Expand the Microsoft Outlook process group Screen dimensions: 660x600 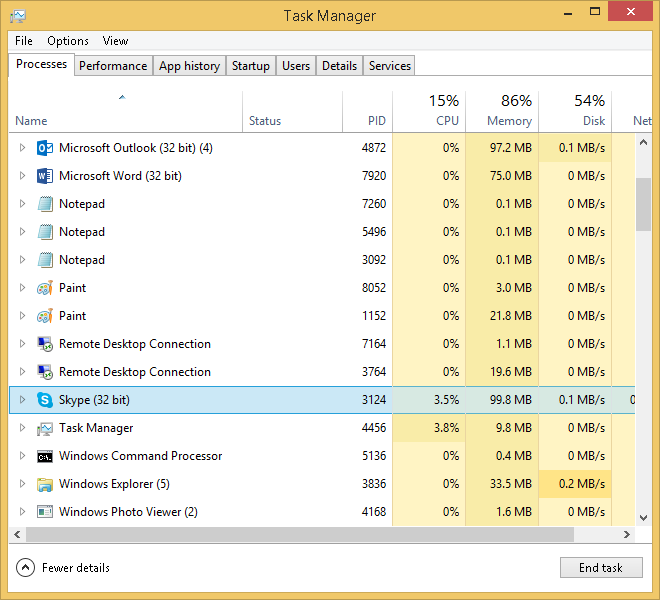pos(22,148)
